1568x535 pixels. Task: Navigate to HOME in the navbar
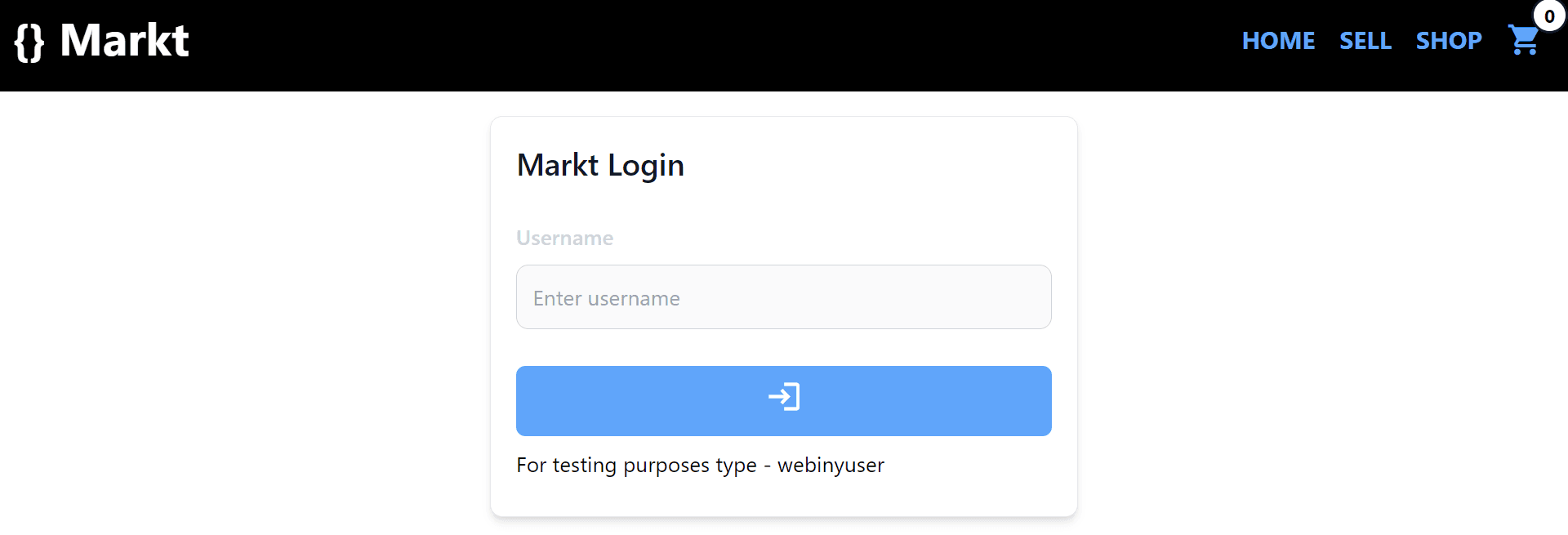[x=1278, y=40]
